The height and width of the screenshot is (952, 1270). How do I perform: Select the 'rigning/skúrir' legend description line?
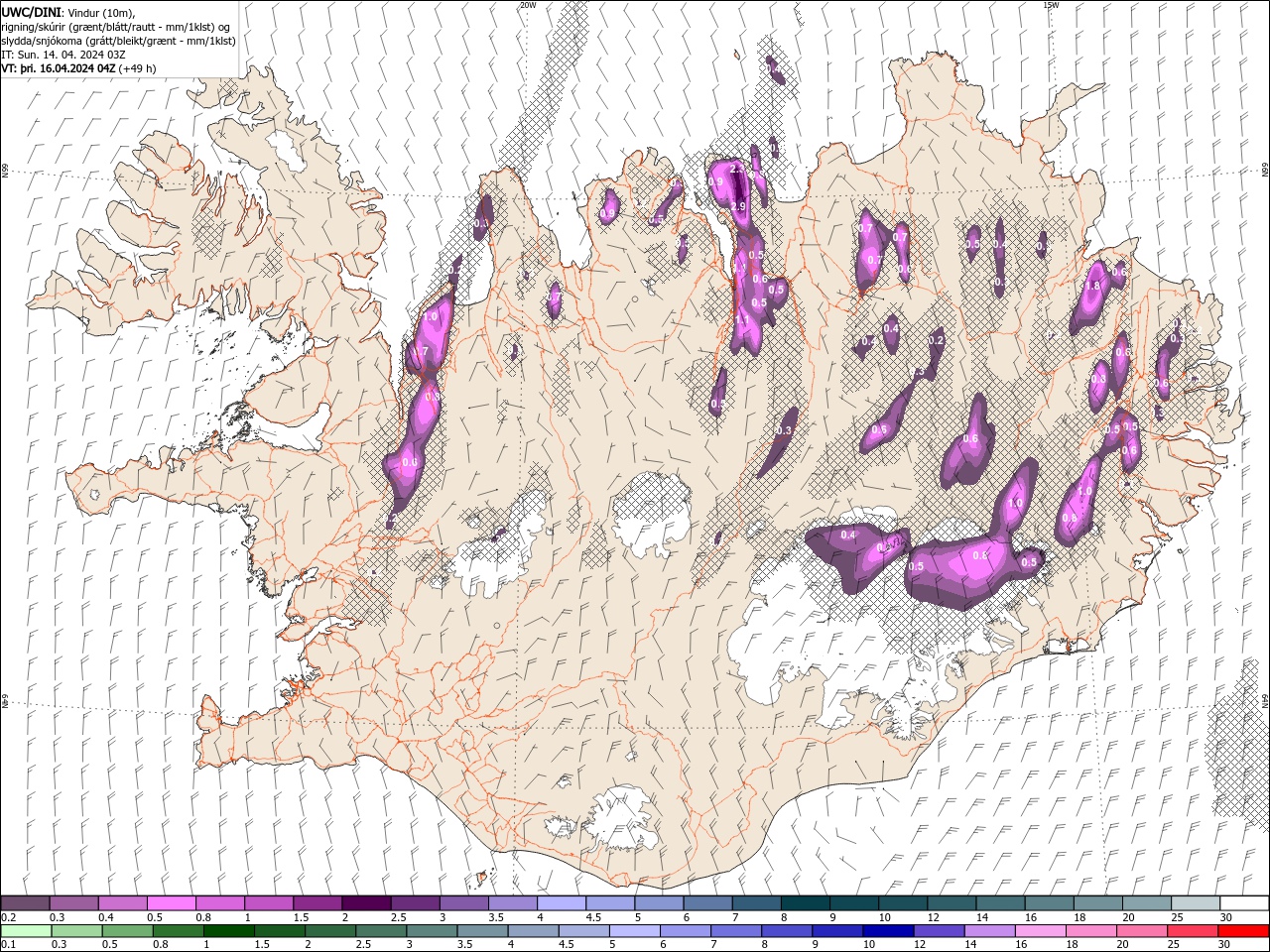[x=116, y=27]
